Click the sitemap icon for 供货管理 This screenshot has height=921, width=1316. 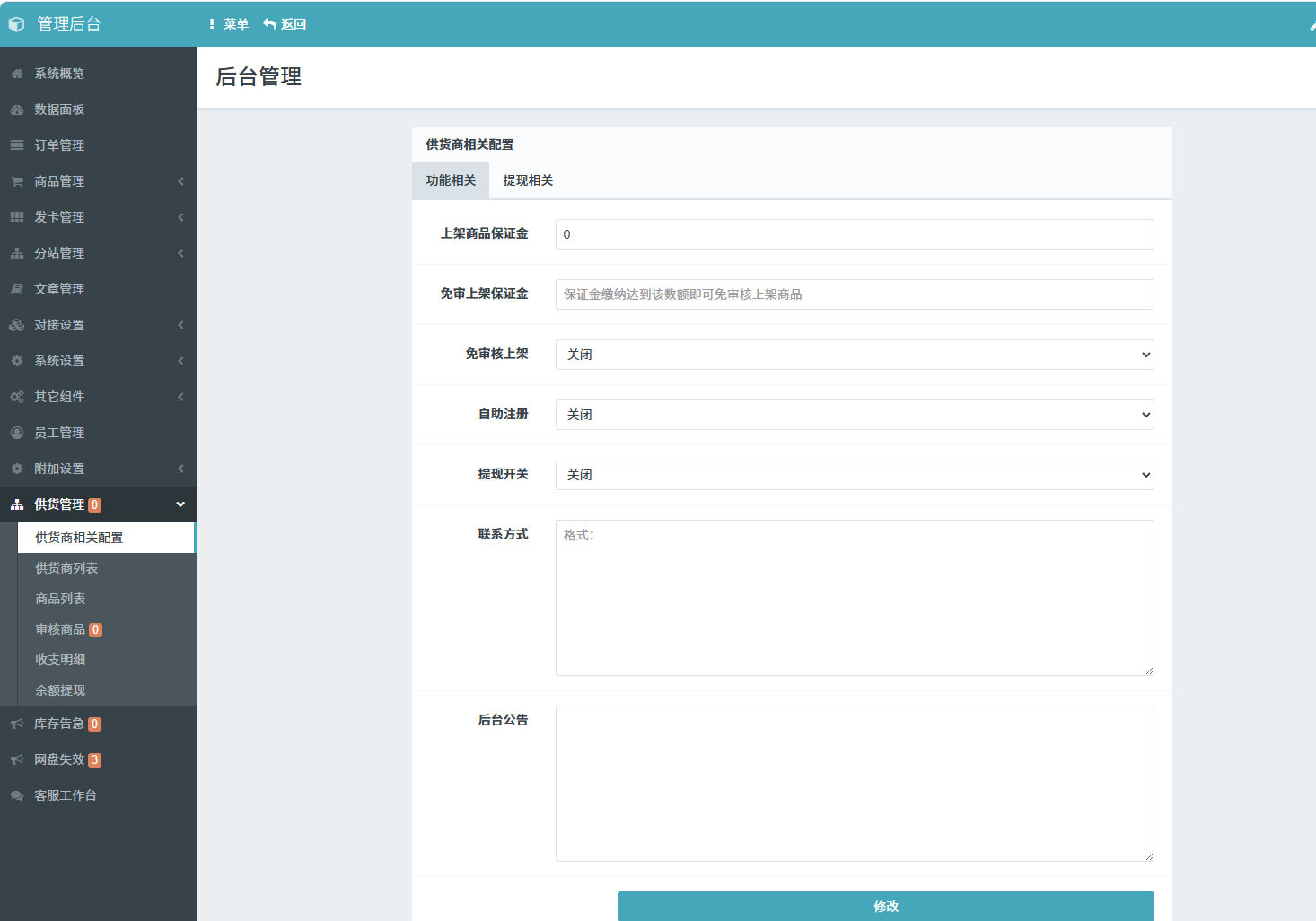coord(17,504)
